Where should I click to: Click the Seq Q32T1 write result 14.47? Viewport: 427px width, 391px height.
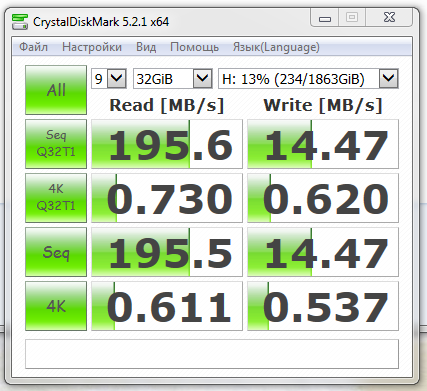(x=323, y=144)
